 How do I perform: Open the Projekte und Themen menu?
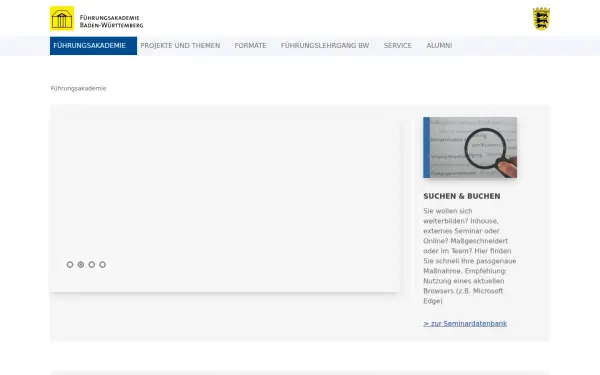pyautogui.click(x=180, y=46)
